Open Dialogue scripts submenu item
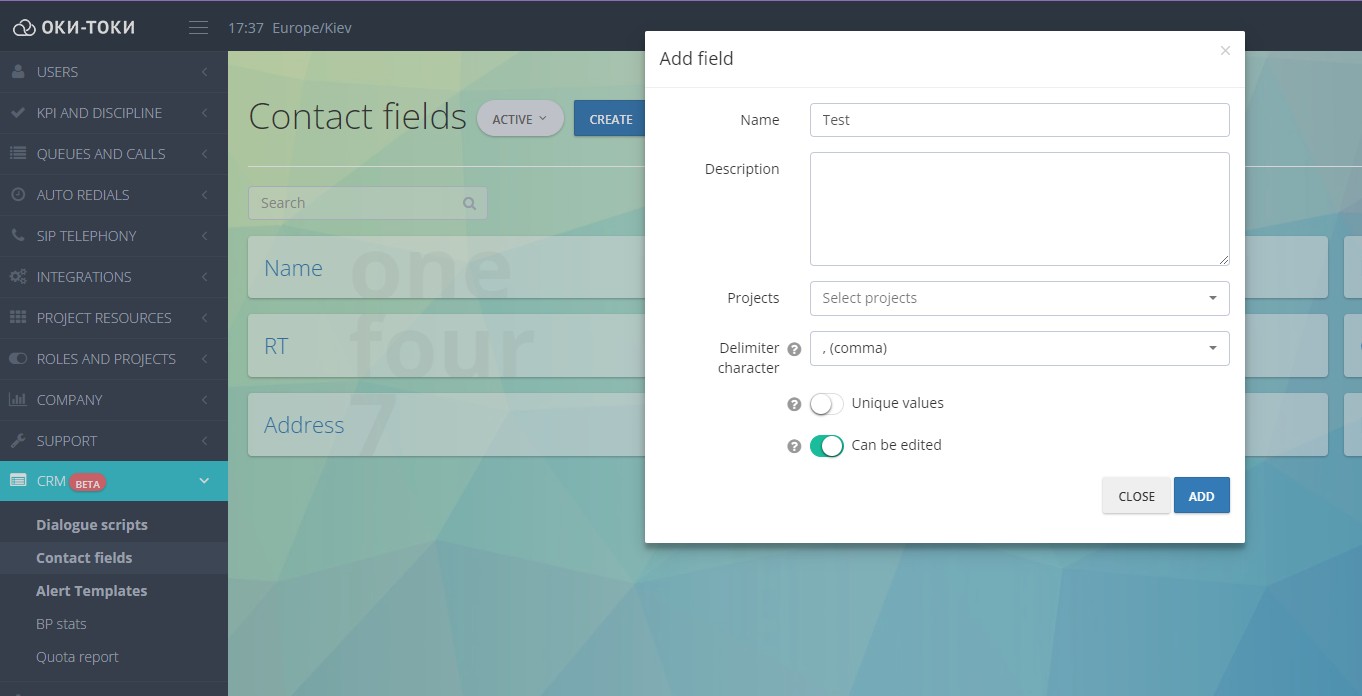Image resolution: width=1362 pixels, height=696 pixels. [92, 525]
